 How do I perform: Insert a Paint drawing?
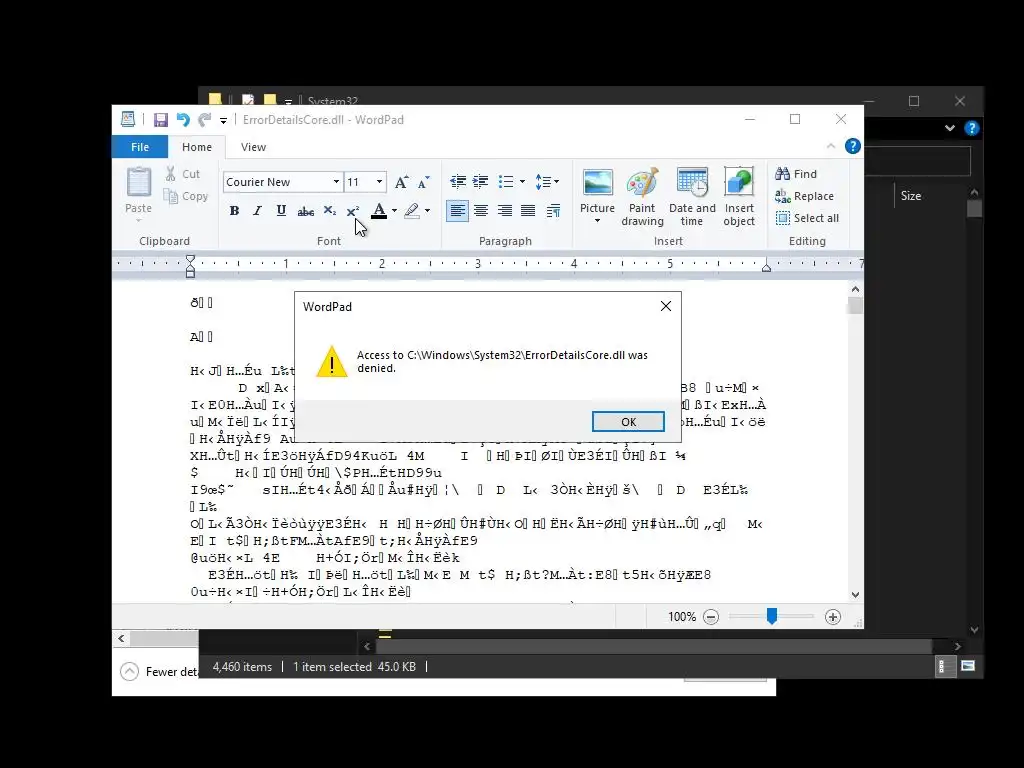[642, 196]
